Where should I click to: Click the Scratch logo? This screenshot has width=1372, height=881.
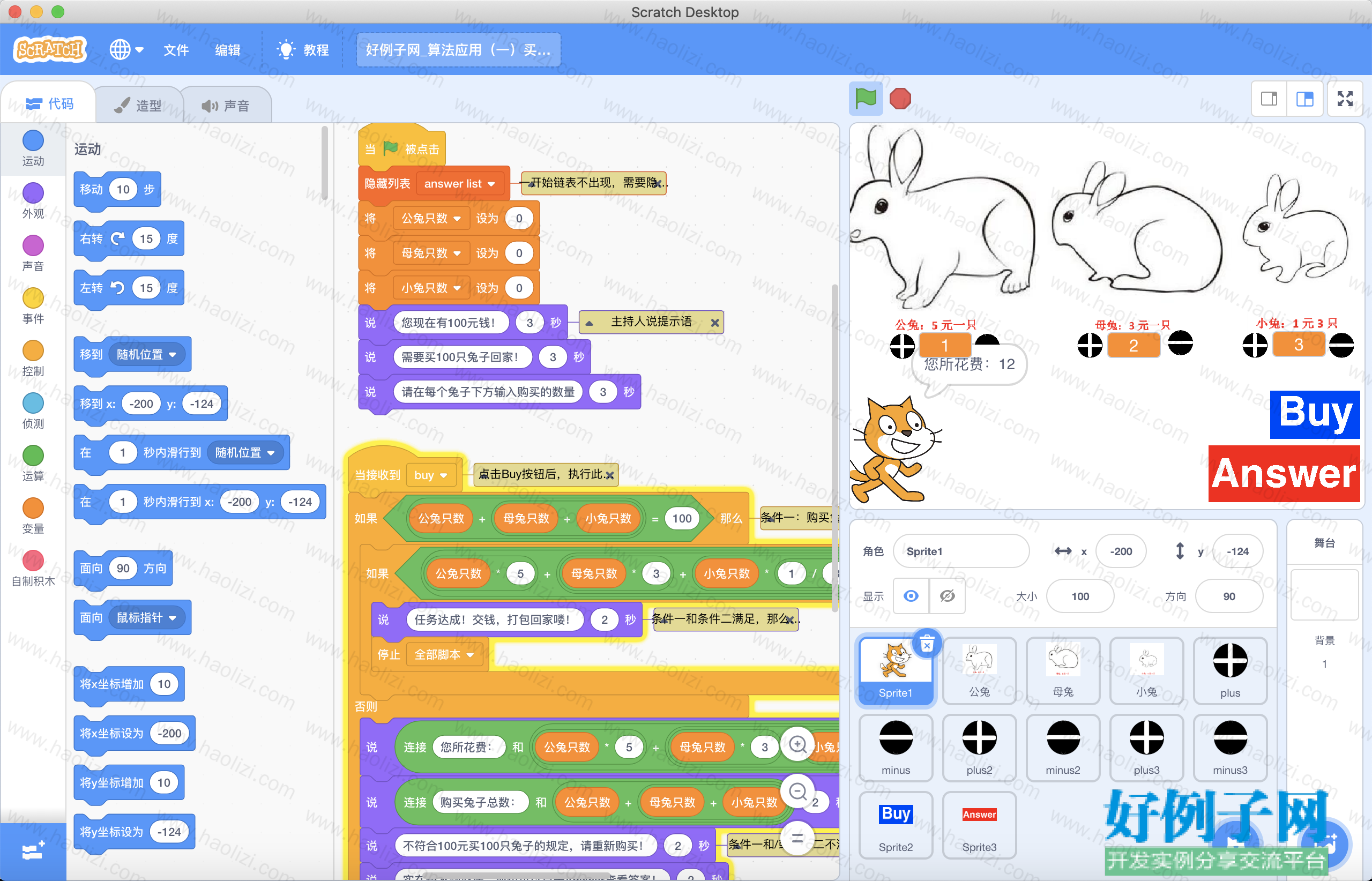coord(50,50)
